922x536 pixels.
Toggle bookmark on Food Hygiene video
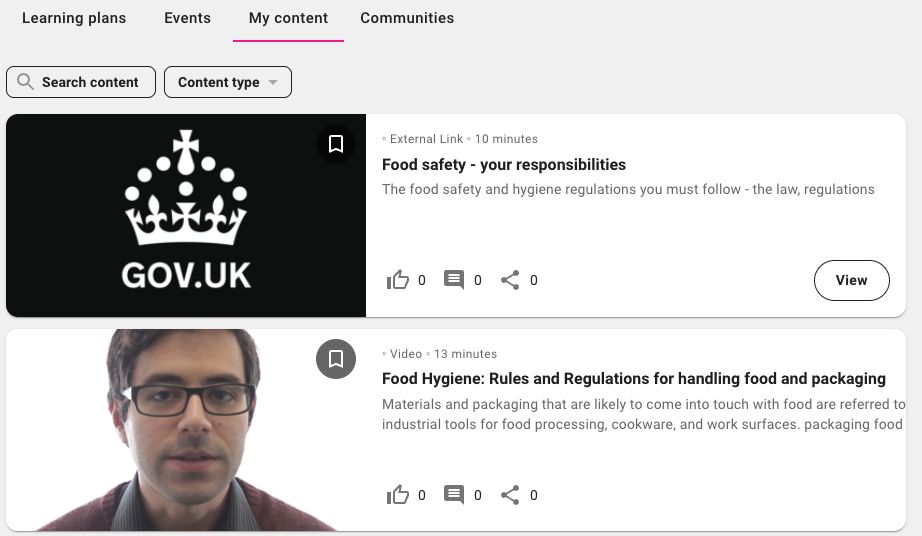336,359
